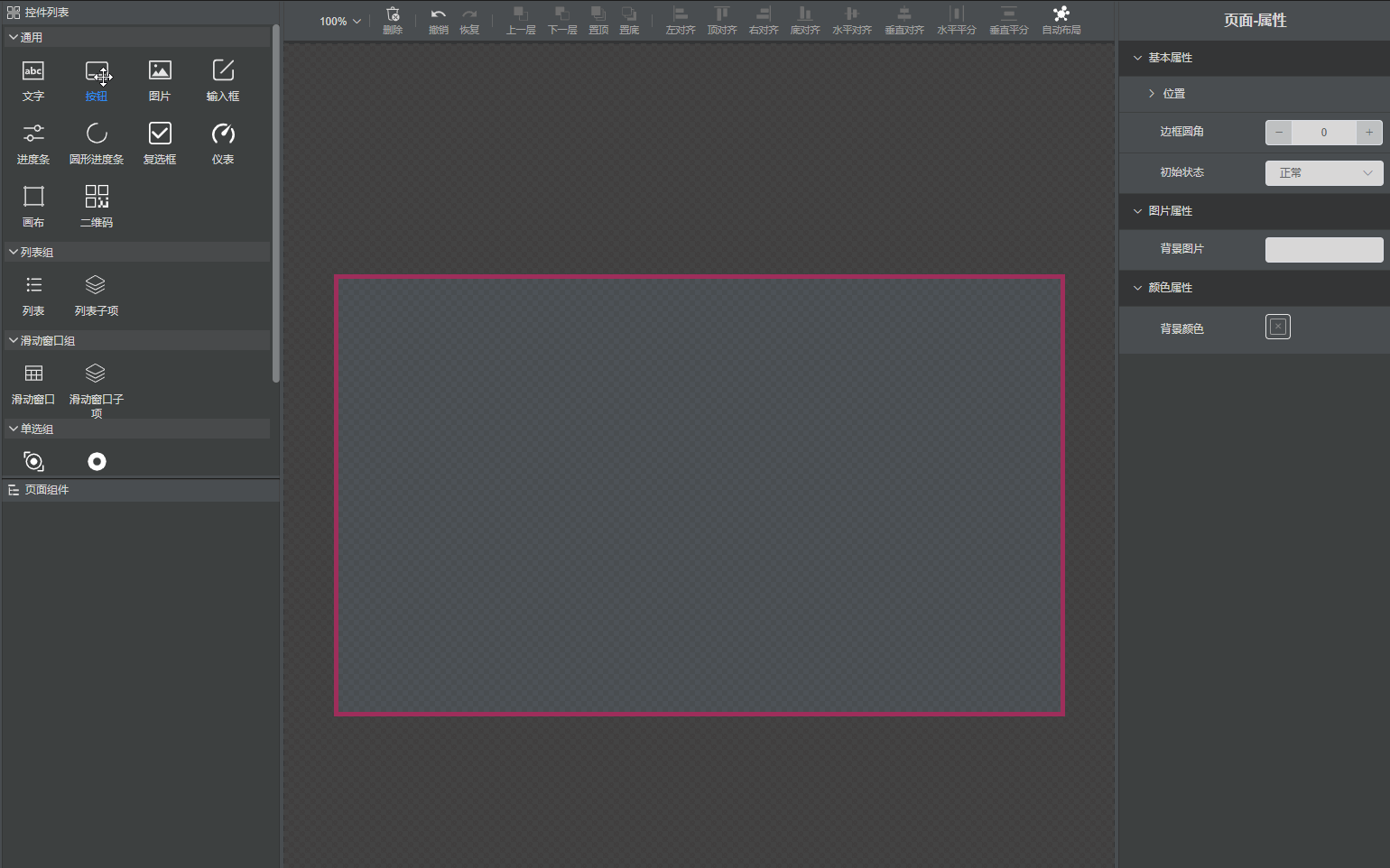The width and height of the screenshot is (1390, 868).
Task: Select the radio group widget icon
Action: coord(33,461)
